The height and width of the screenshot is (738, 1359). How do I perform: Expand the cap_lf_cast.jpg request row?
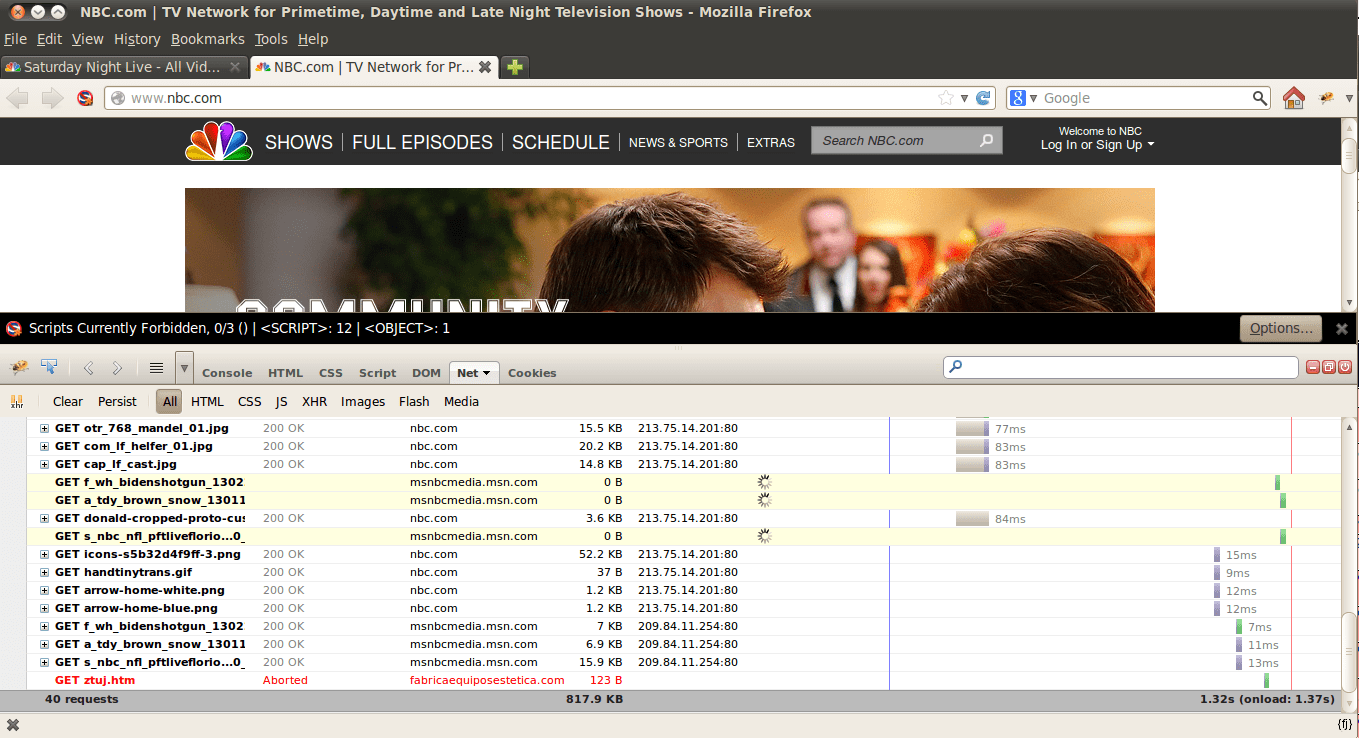click(44, 464)
